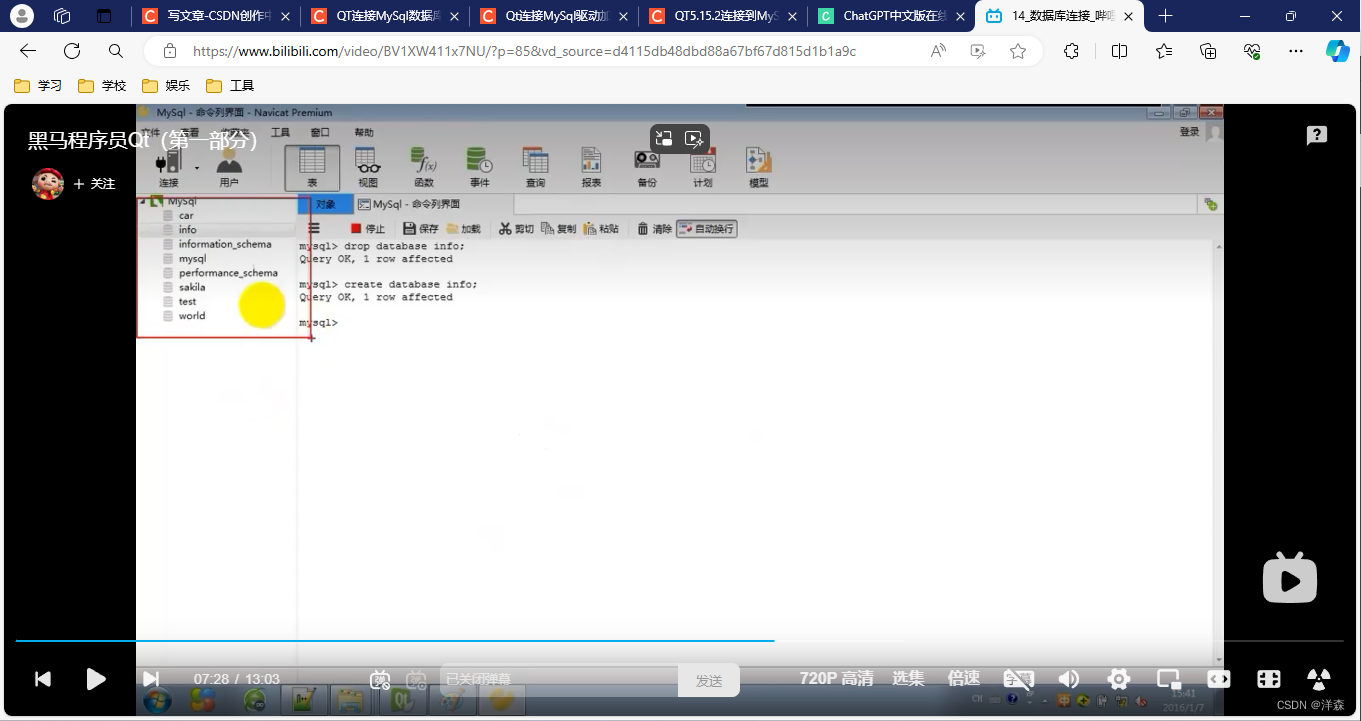Go back to the previous page
The width and height of the screenshot is (1361, 721).
point(28,51)
